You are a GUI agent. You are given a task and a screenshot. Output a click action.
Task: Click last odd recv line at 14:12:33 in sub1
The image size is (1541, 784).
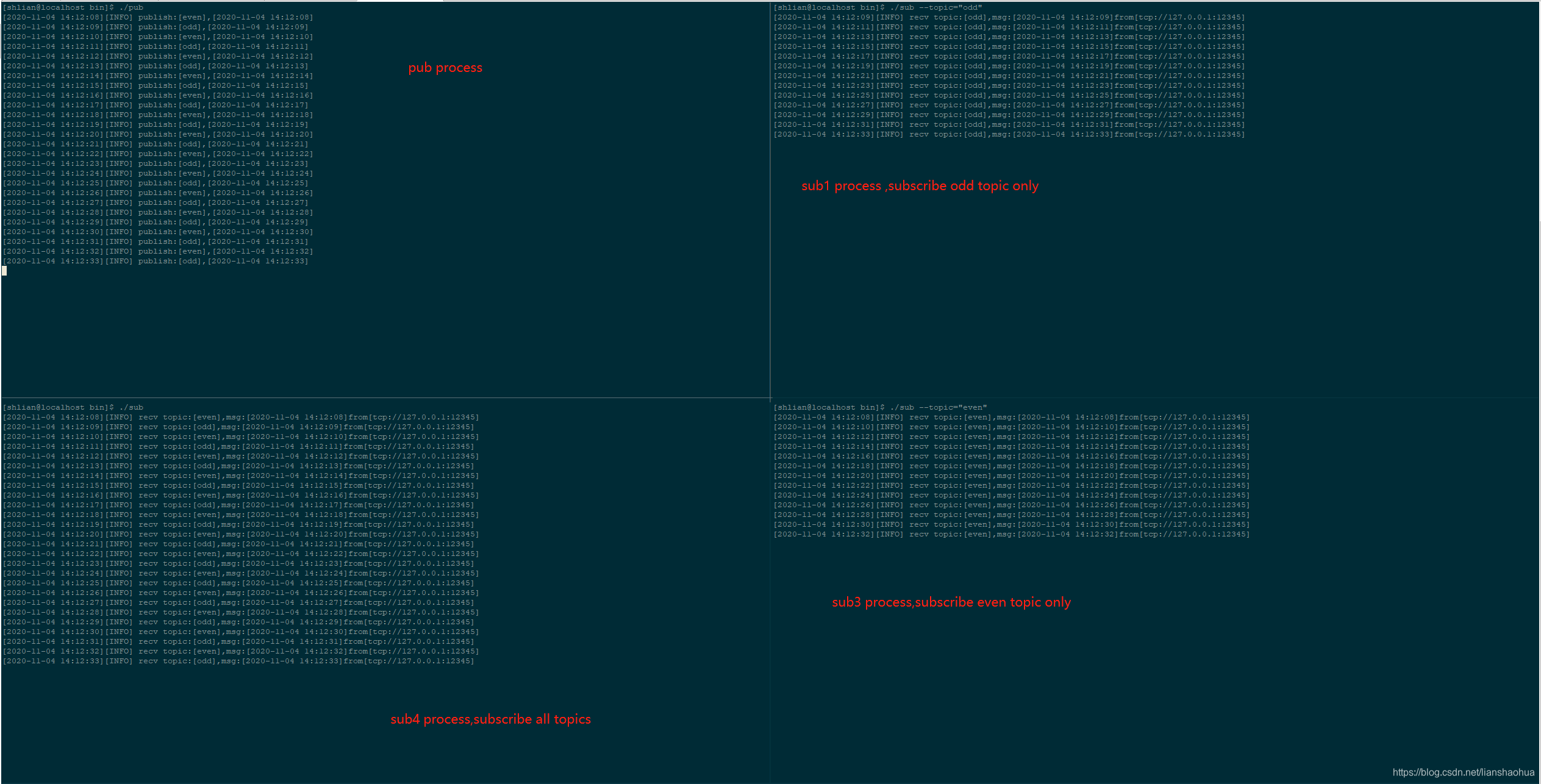tap(1009, 134)
